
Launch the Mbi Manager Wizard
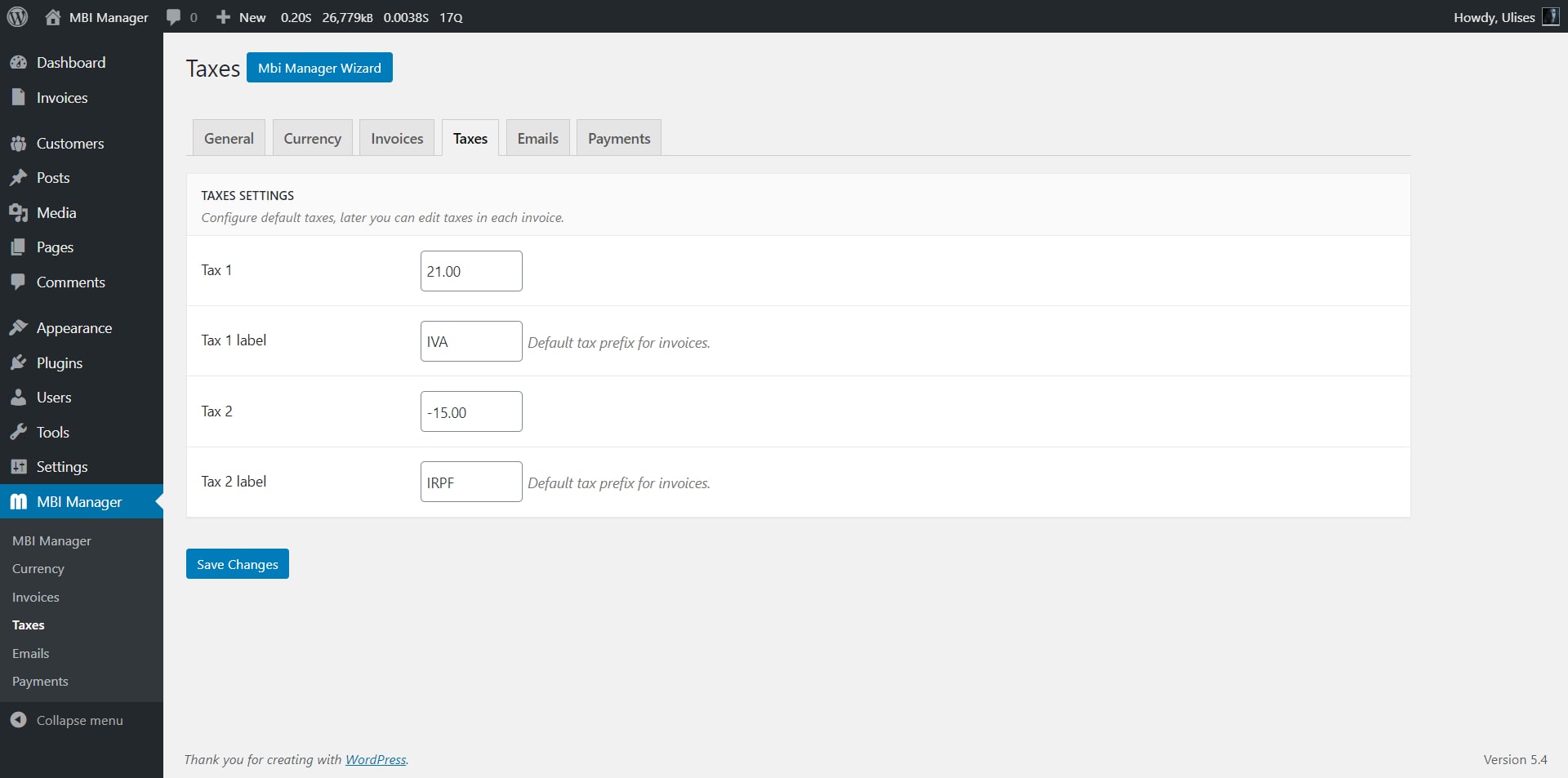pyautogui.click(x=319, y=68)
